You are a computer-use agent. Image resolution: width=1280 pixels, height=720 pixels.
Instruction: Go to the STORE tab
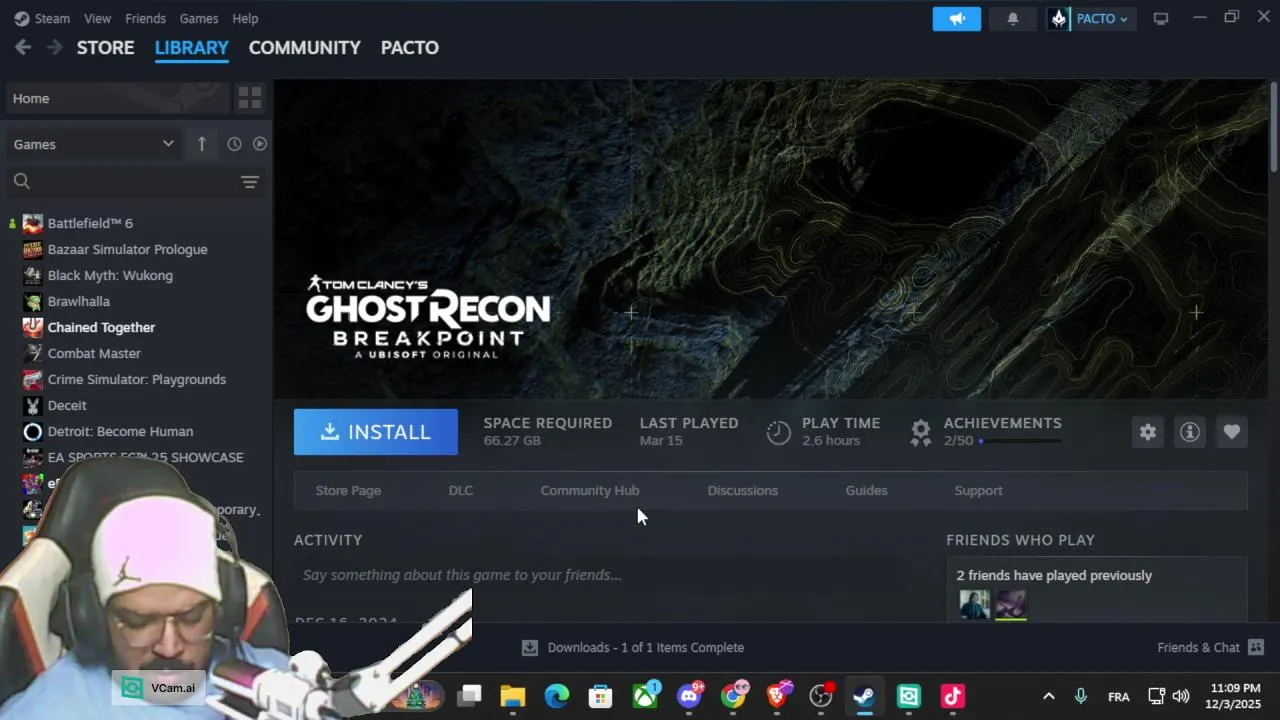106,47
